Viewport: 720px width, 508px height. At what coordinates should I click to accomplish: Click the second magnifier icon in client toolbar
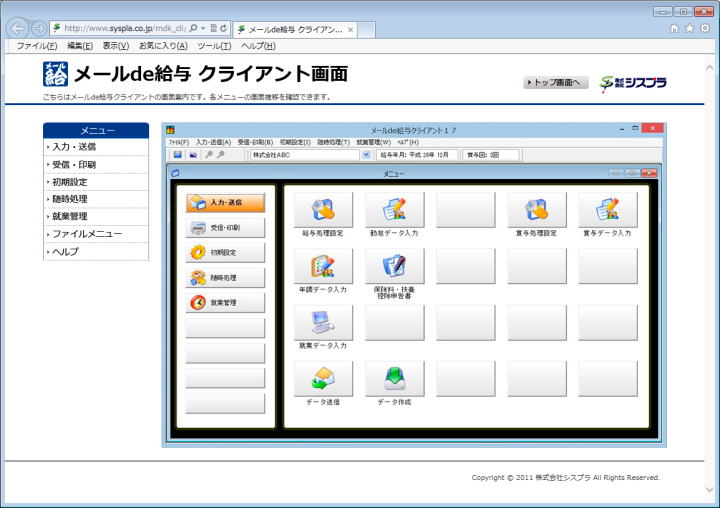221,155
